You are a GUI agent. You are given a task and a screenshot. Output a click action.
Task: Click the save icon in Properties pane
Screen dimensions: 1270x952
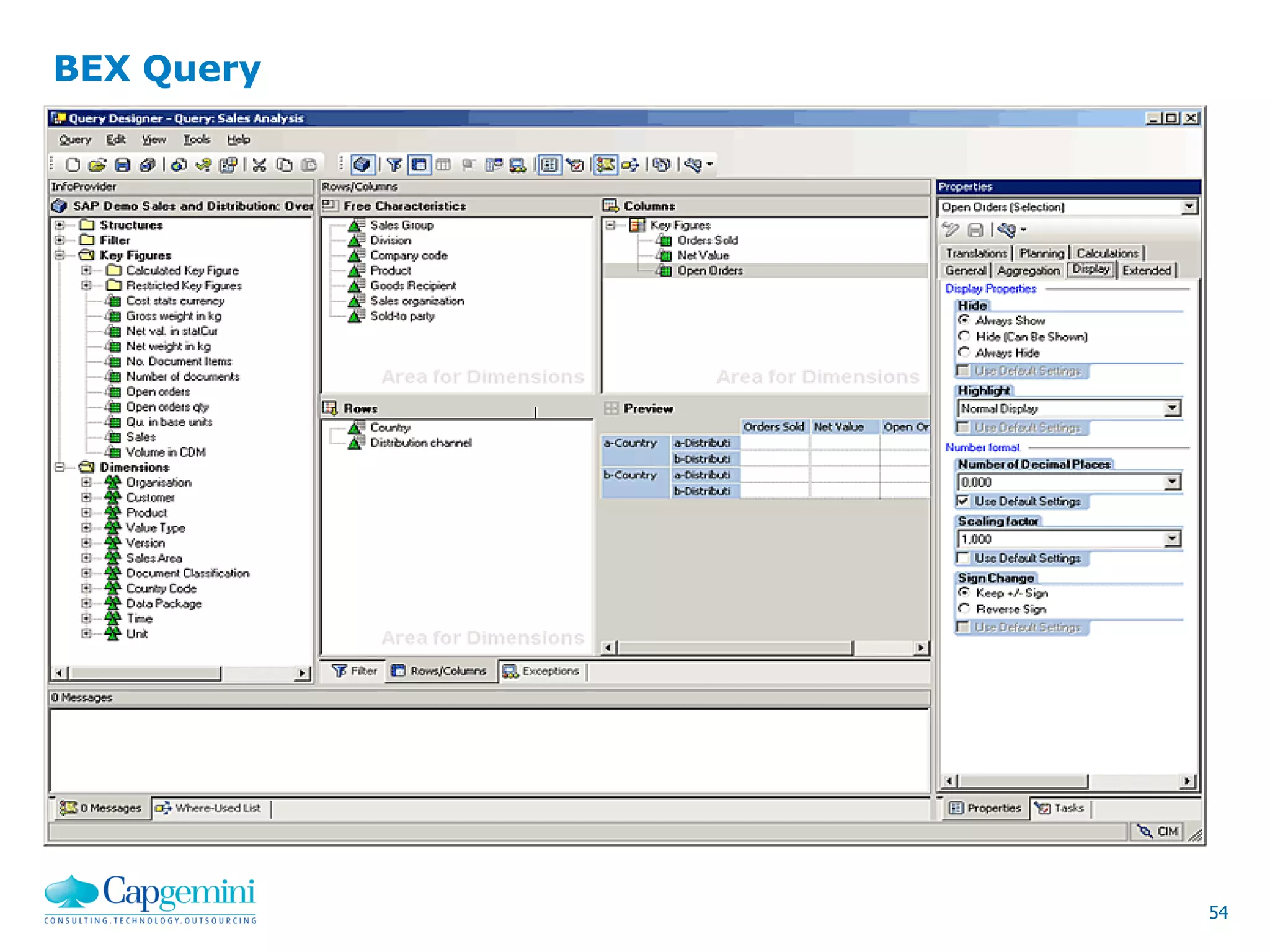pos(975,231)
